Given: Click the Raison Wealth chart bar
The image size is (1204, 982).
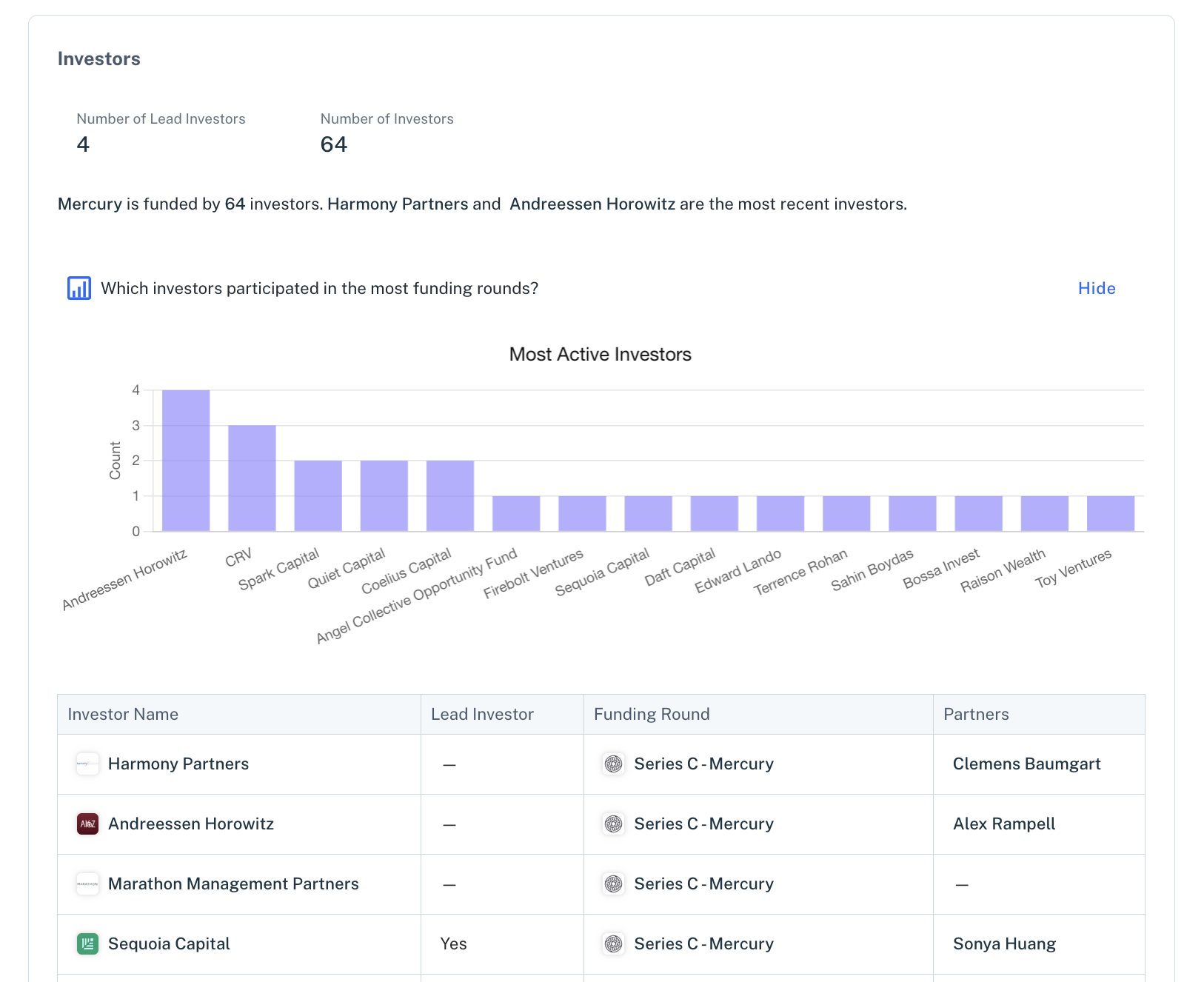Looking at the screenshot, I should [1045, 513].
